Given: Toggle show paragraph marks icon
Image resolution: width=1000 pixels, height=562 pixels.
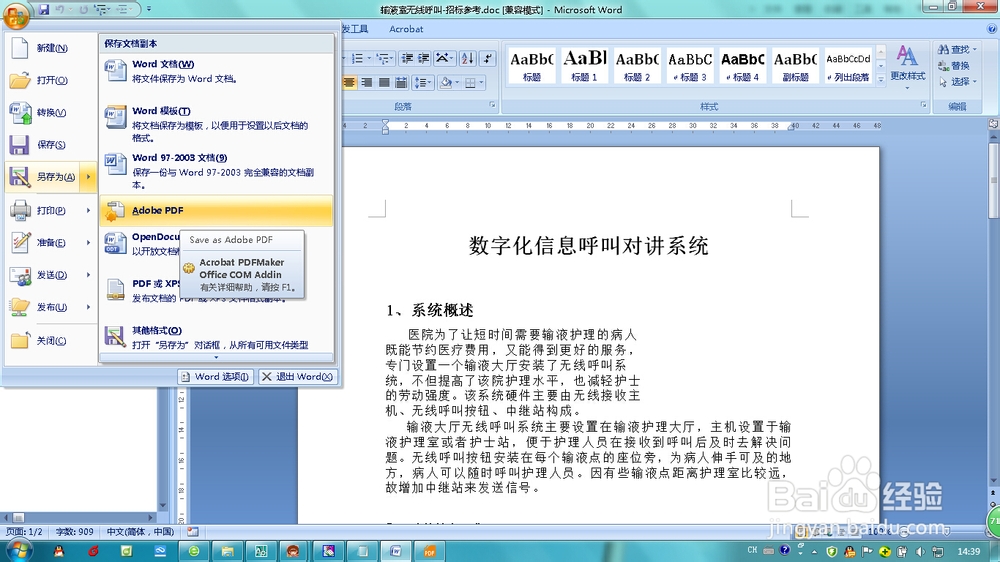Looking at the screenshot, I should point(488,59).
